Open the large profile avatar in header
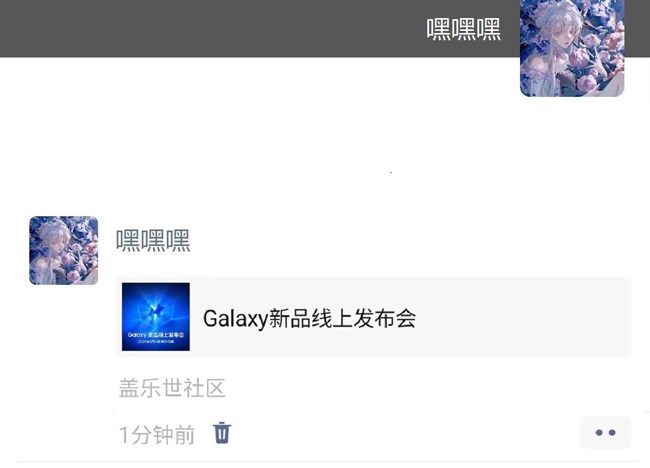The height and width of the screenshot is (468, 650). pyautogui.click(x=572, y=47)
